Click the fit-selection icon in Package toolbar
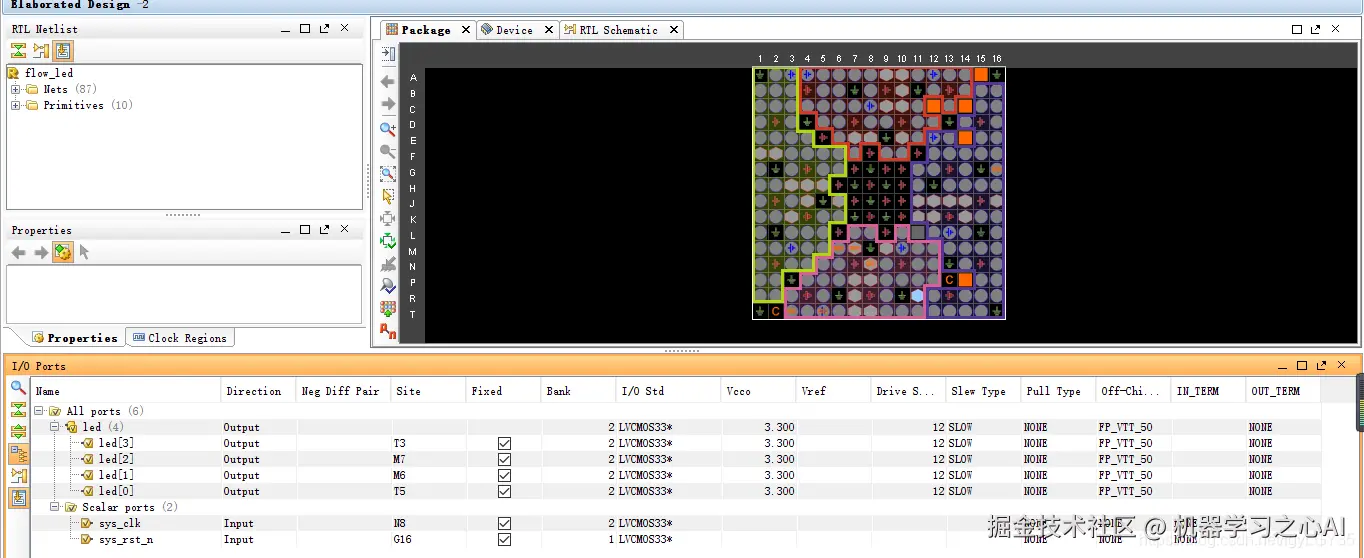The height and width of the screenshot is (558, 1364). pos(388,218)
